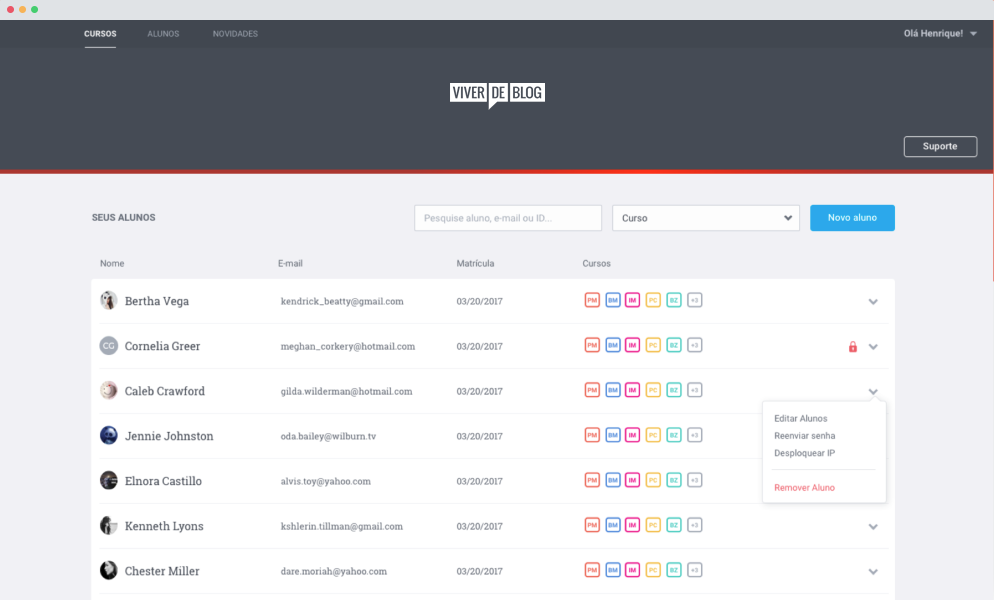Viewport: 994px width, 600px height.
Task: Click Caleb Crawford's avatar photo
Action: [x=109, y=390]
